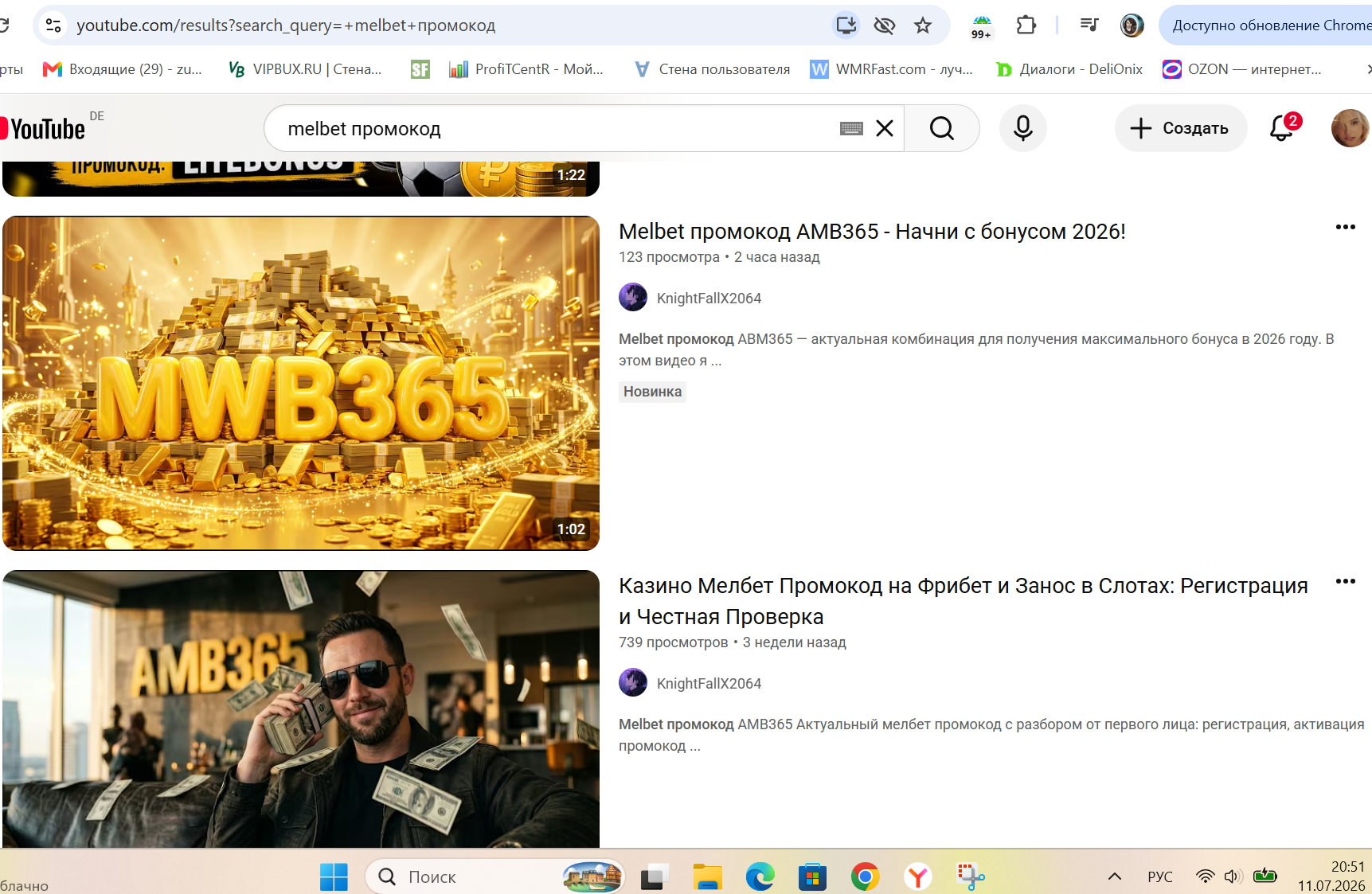Click the 'Новинка' badge
Image resolution: width=1372 pixels, height=894 pixels.
coord(652,392)
